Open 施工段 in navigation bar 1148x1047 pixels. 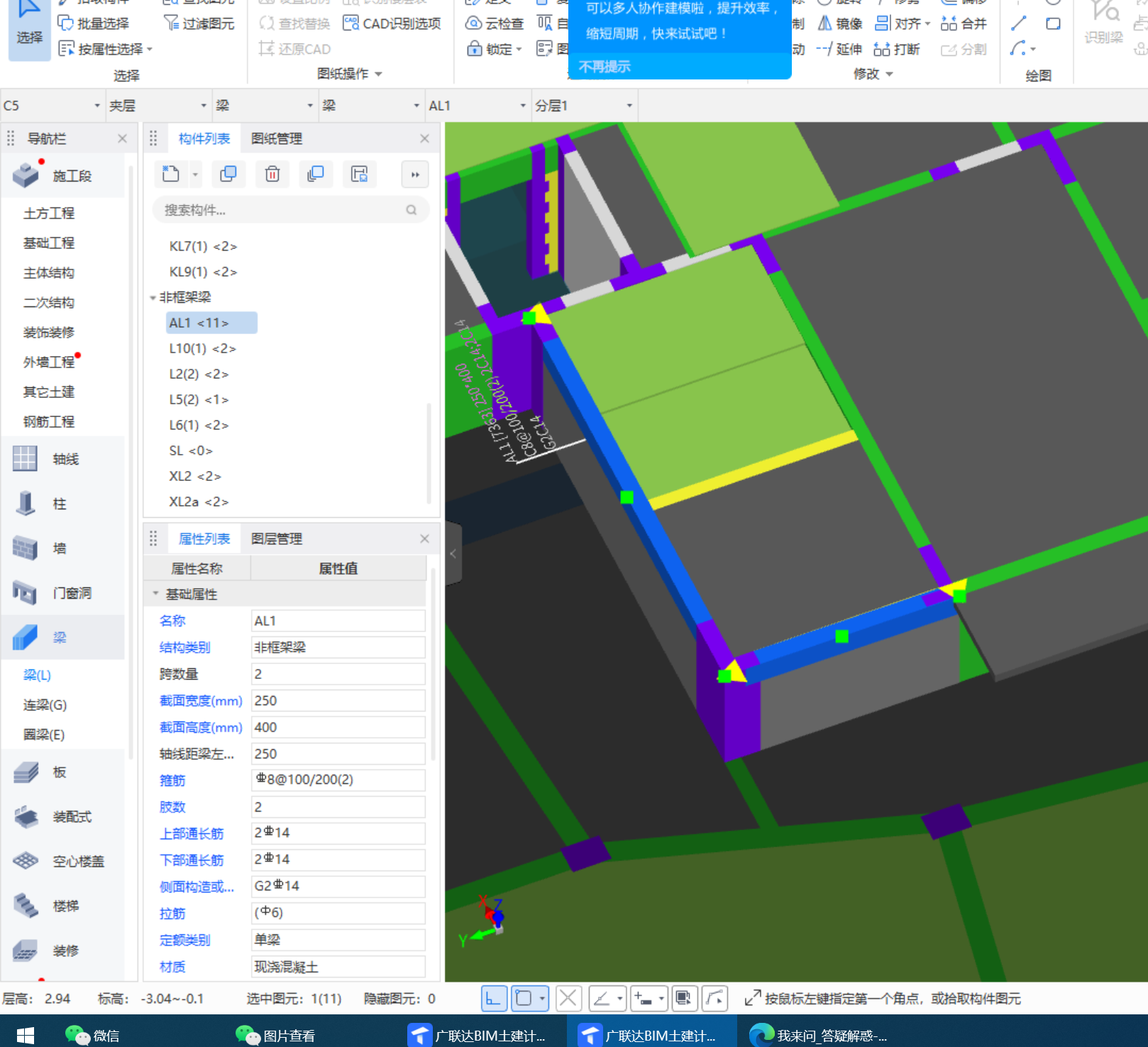[64, 175]
